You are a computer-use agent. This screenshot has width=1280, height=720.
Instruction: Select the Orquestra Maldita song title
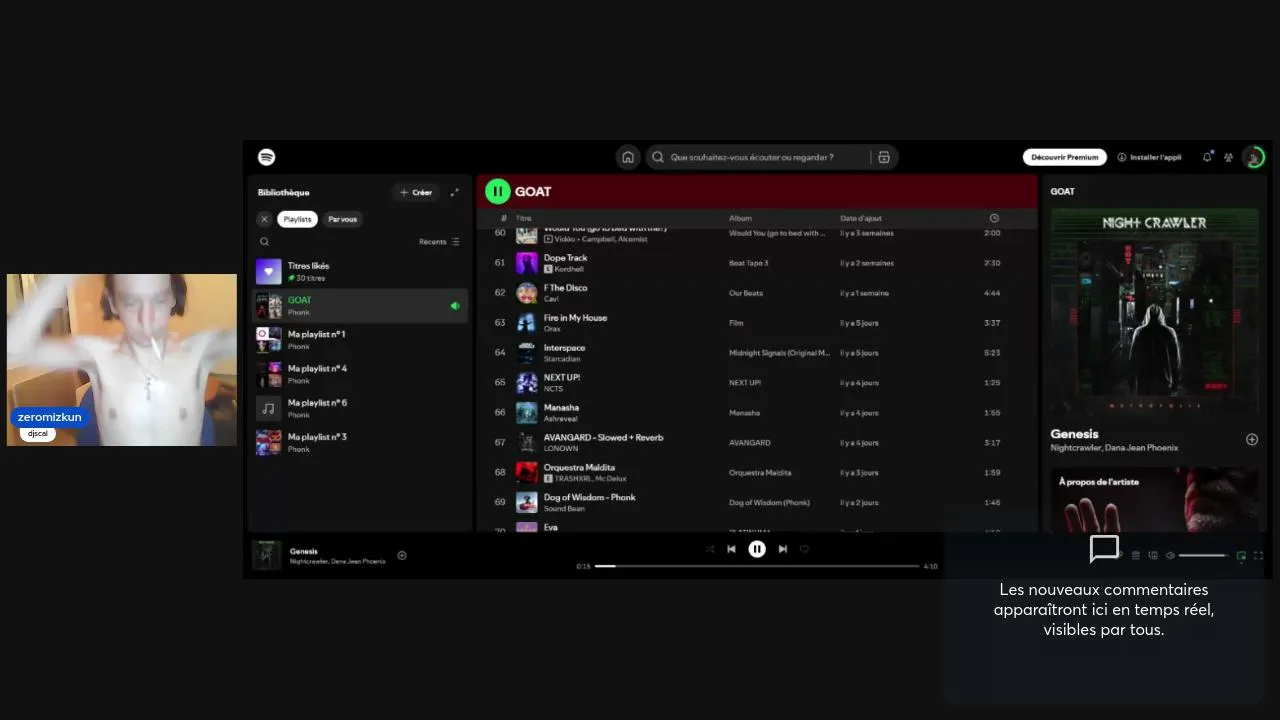coord(579,468)
